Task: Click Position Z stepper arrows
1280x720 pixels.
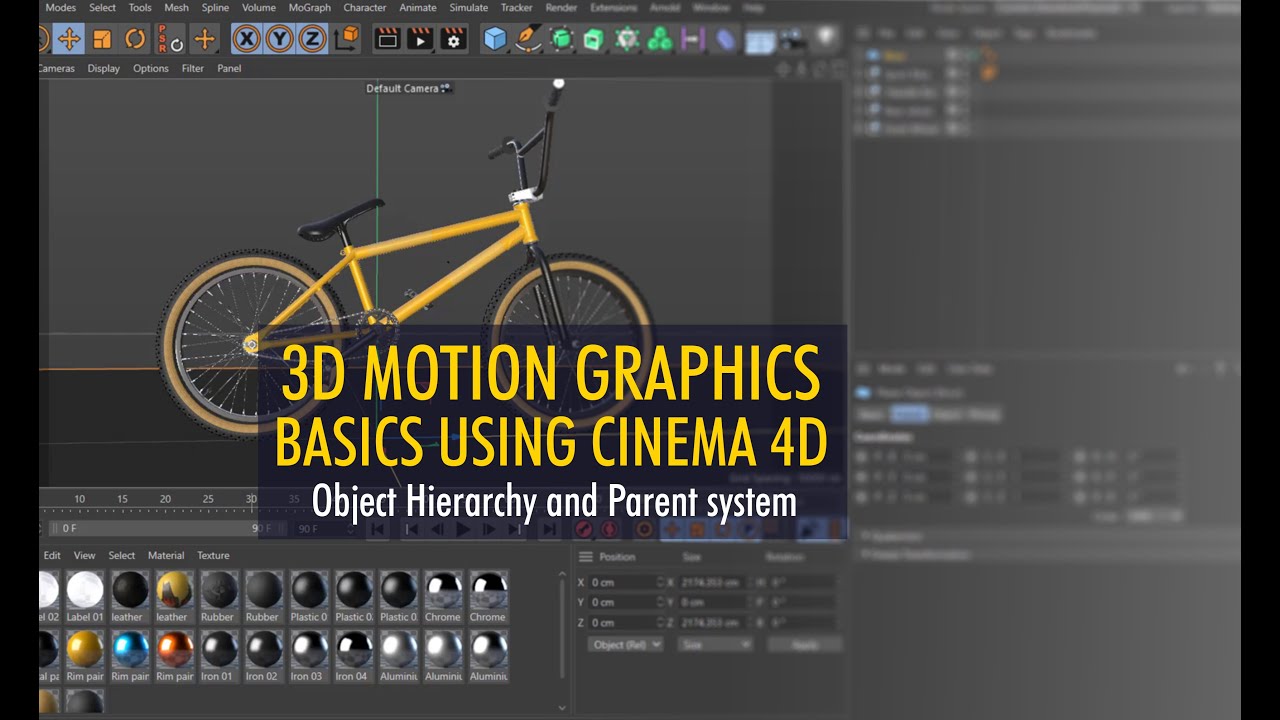Action: tap(660, 622)
